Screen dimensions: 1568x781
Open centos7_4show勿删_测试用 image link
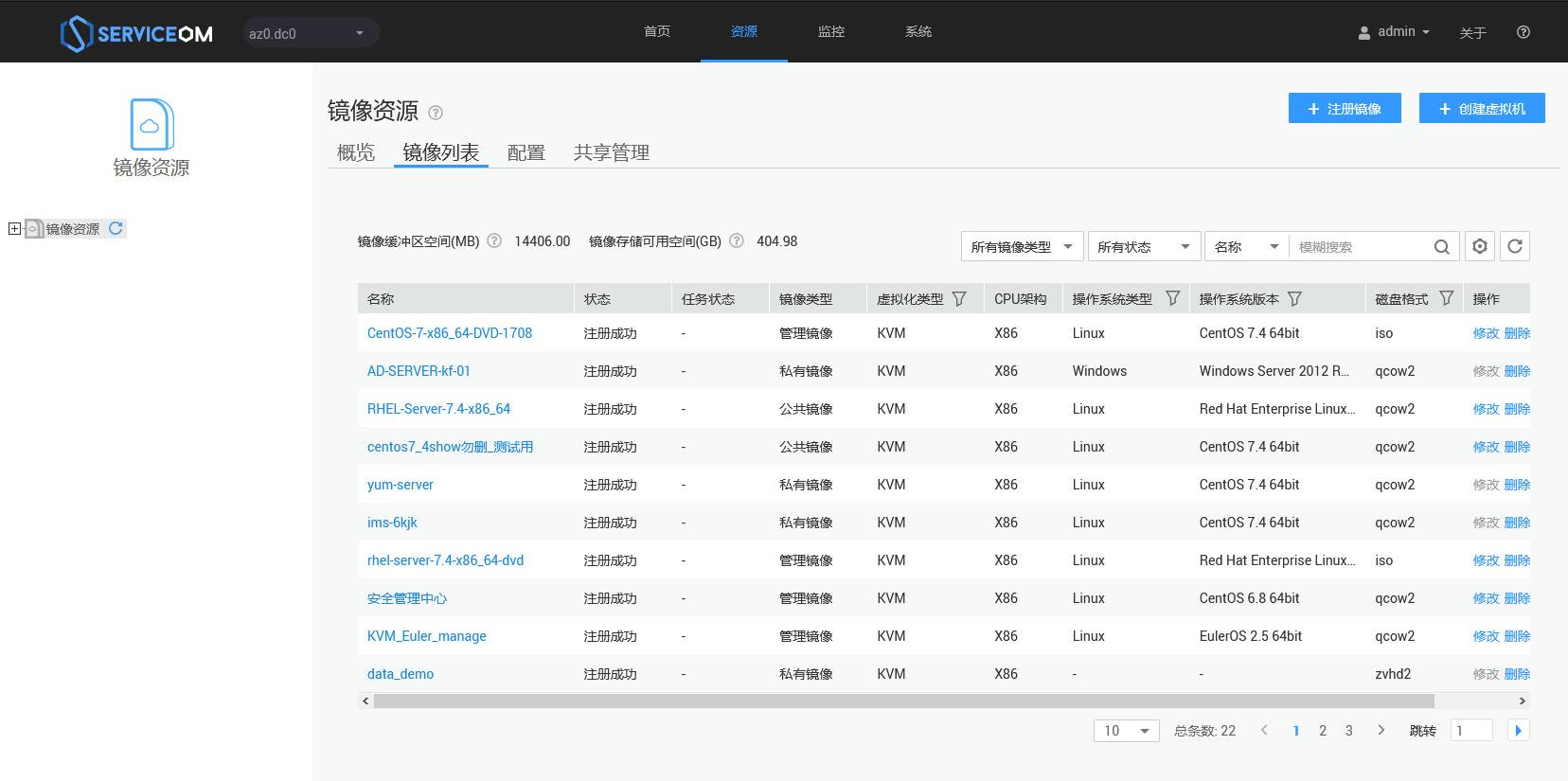coord(451,447)
